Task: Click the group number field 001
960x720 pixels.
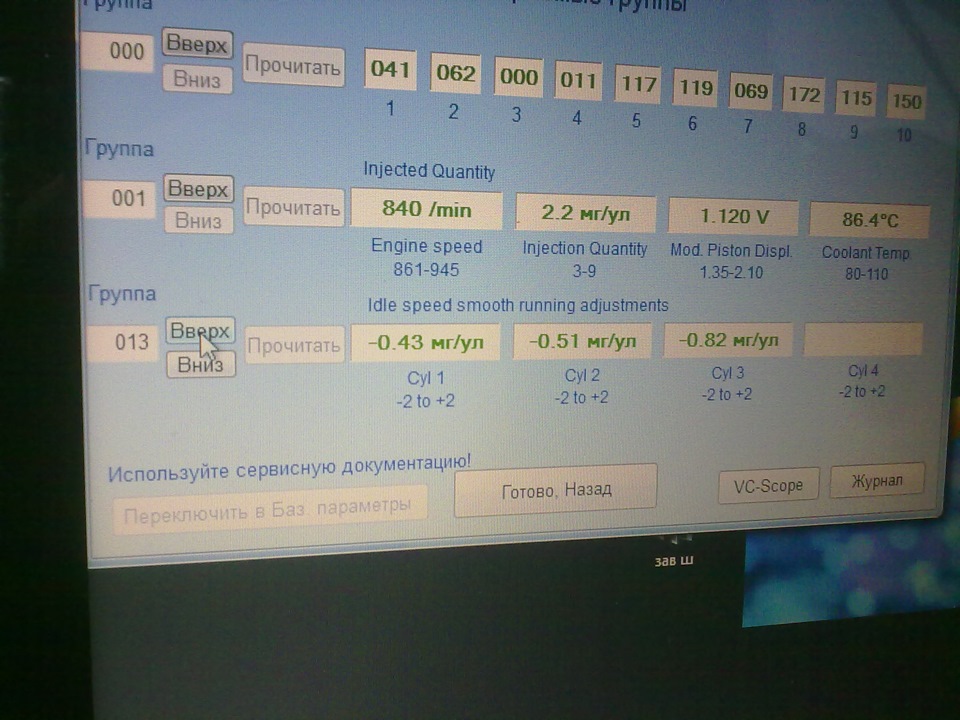Action: tap(119, 199)
